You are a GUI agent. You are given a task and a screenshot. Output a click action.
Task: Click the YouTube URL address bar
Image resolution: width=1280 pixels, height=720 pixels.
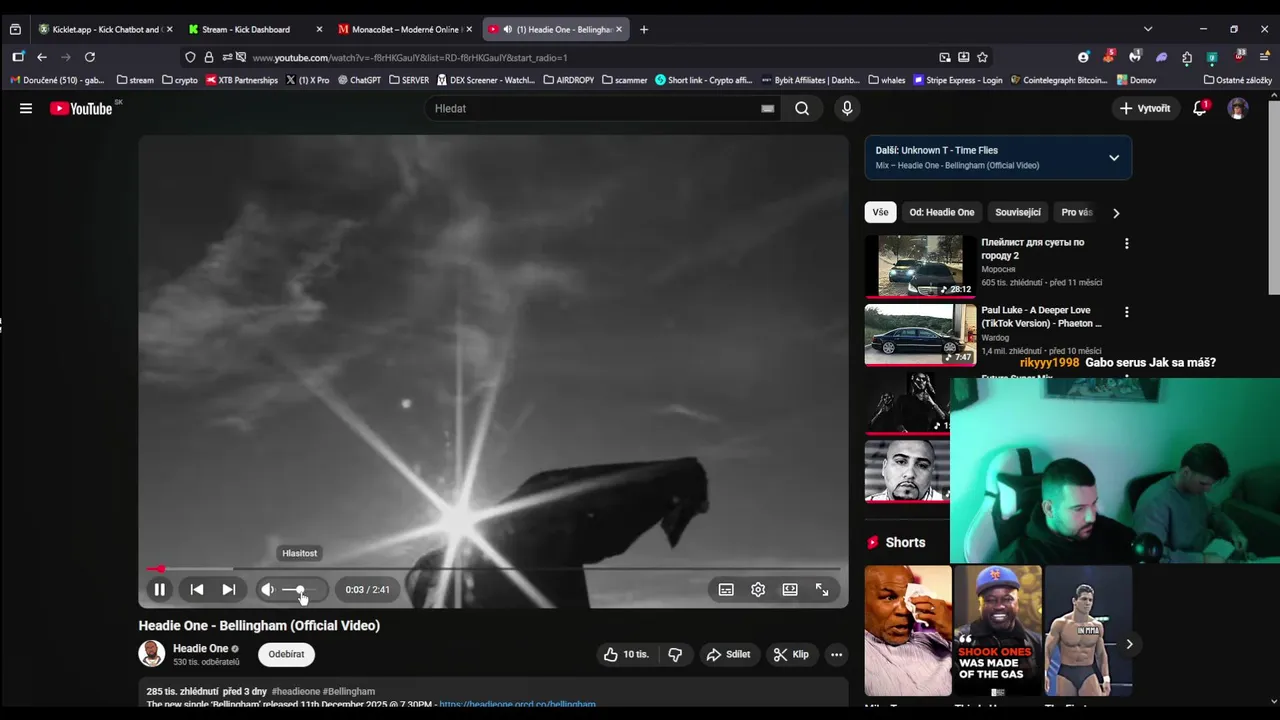pyautogui.click(x=590, y=57)
